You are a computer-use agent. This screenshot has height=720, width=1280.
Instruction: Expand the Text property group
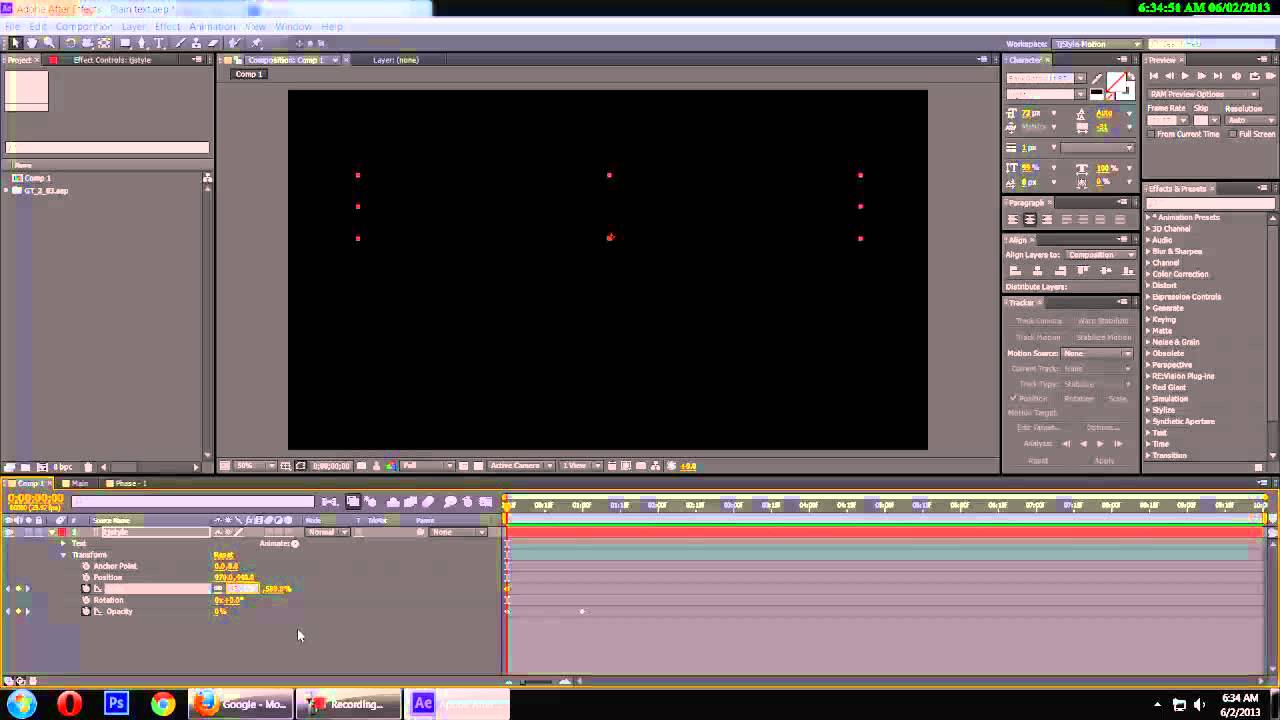point(63,544)
